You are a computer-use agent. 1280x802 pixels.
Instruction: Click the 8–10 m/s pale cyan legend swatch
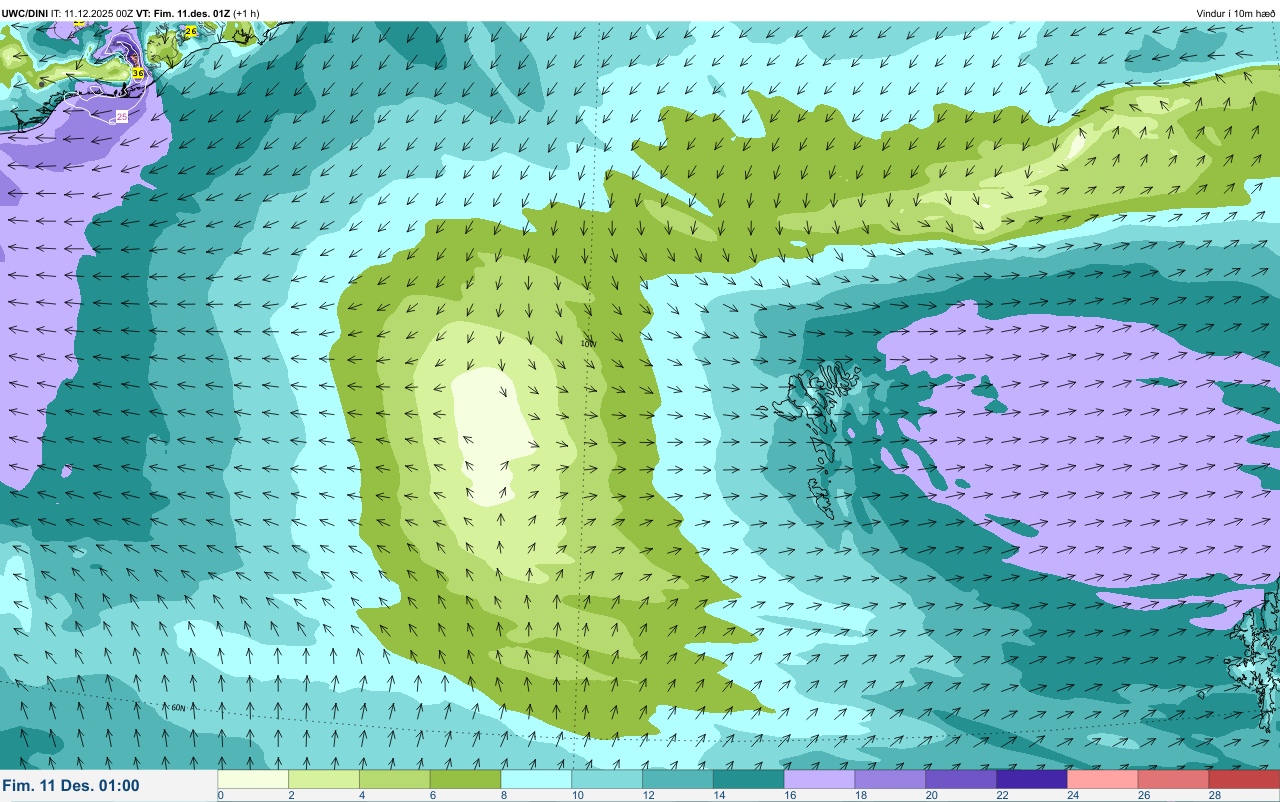pos(537,779)
